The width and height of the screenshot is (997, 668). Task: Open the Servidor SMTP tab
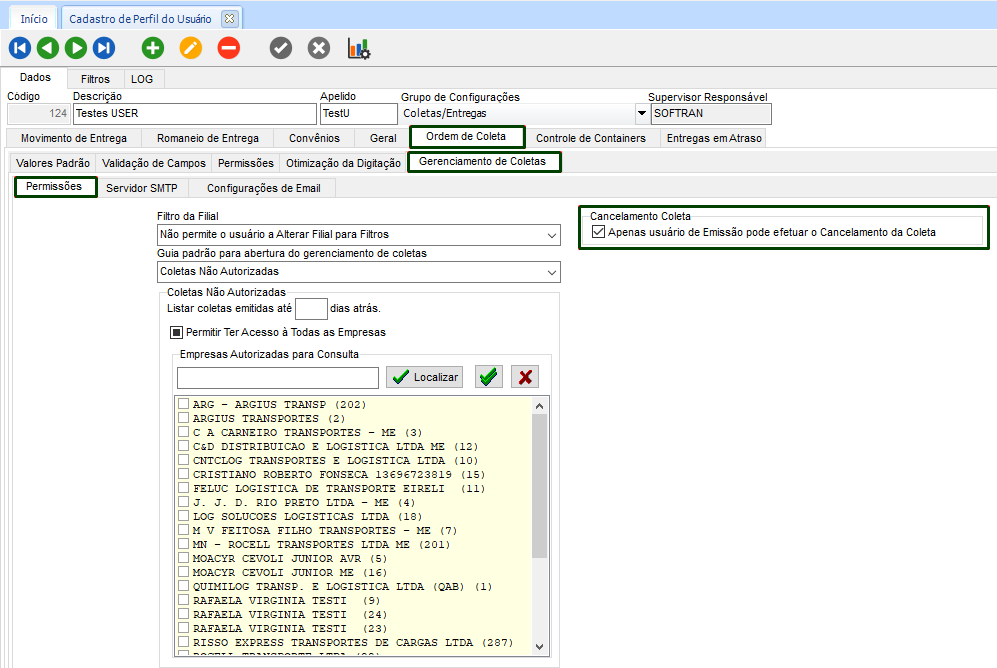pyautogui.click(x=141, y=188)
